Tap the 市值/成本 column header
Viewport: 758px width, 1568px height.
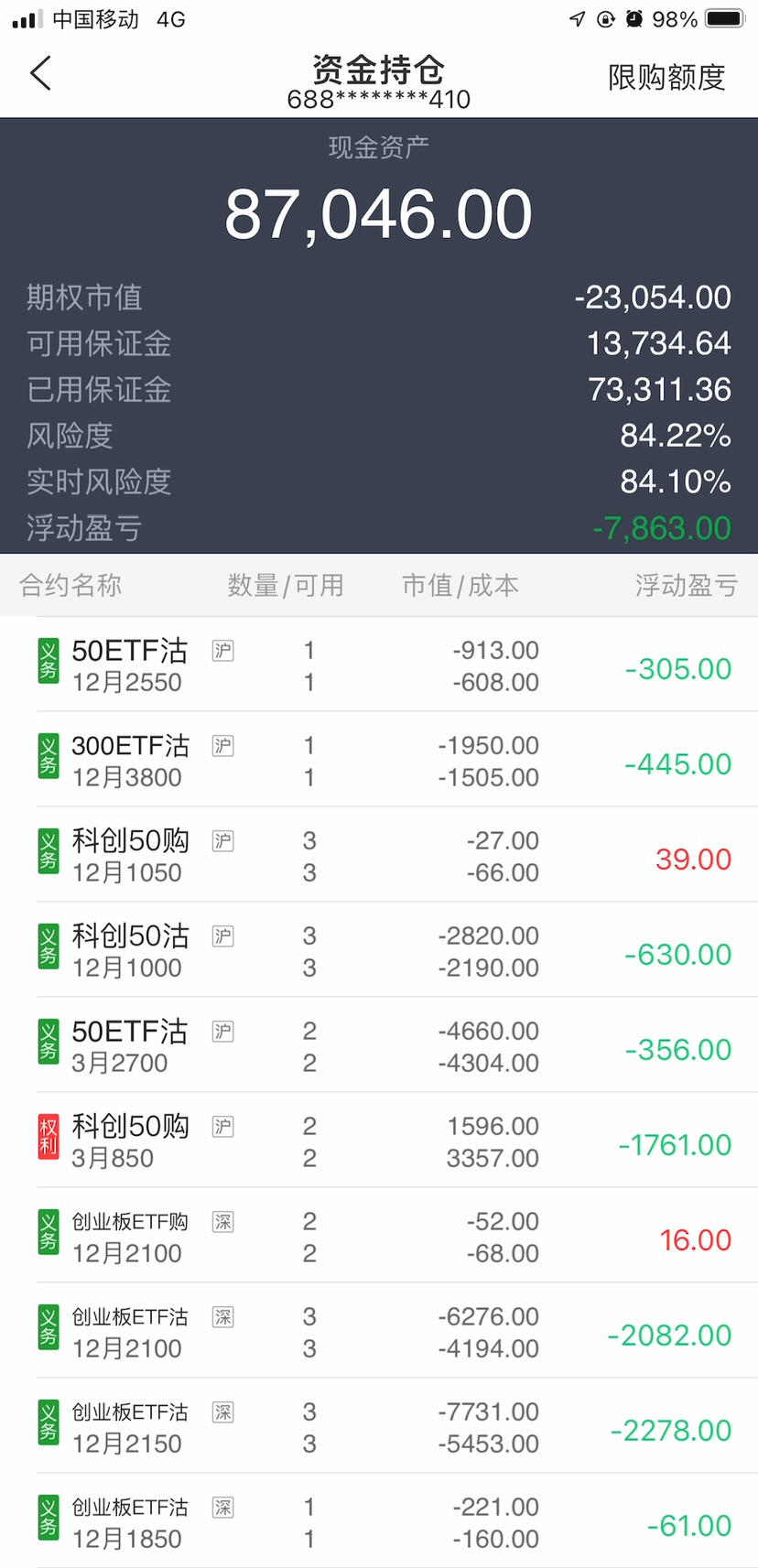(460, 586)
